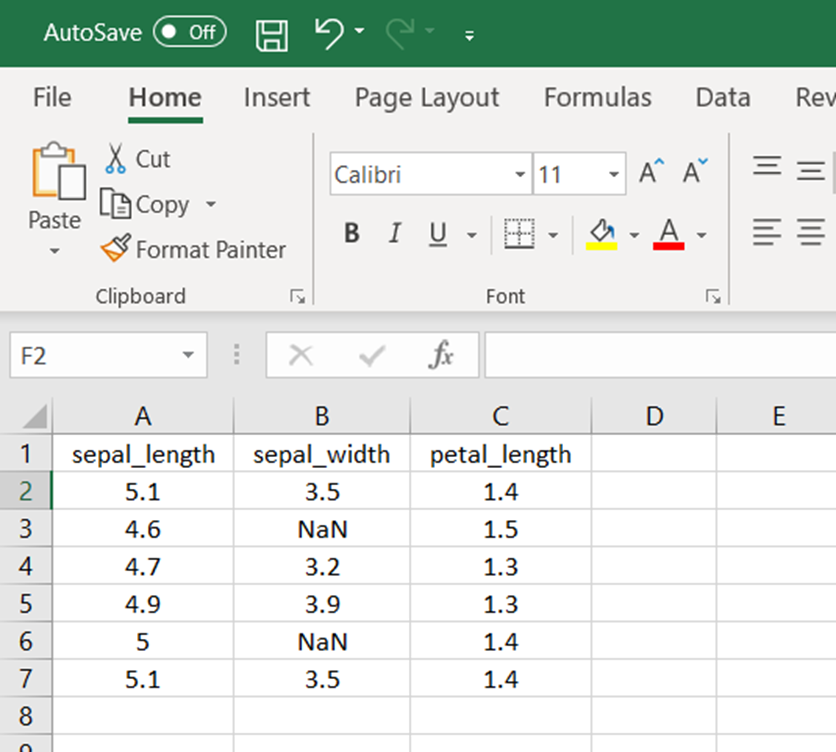Select column C header
This screenshot has width=836, height=752.
(x=501, y=416)
